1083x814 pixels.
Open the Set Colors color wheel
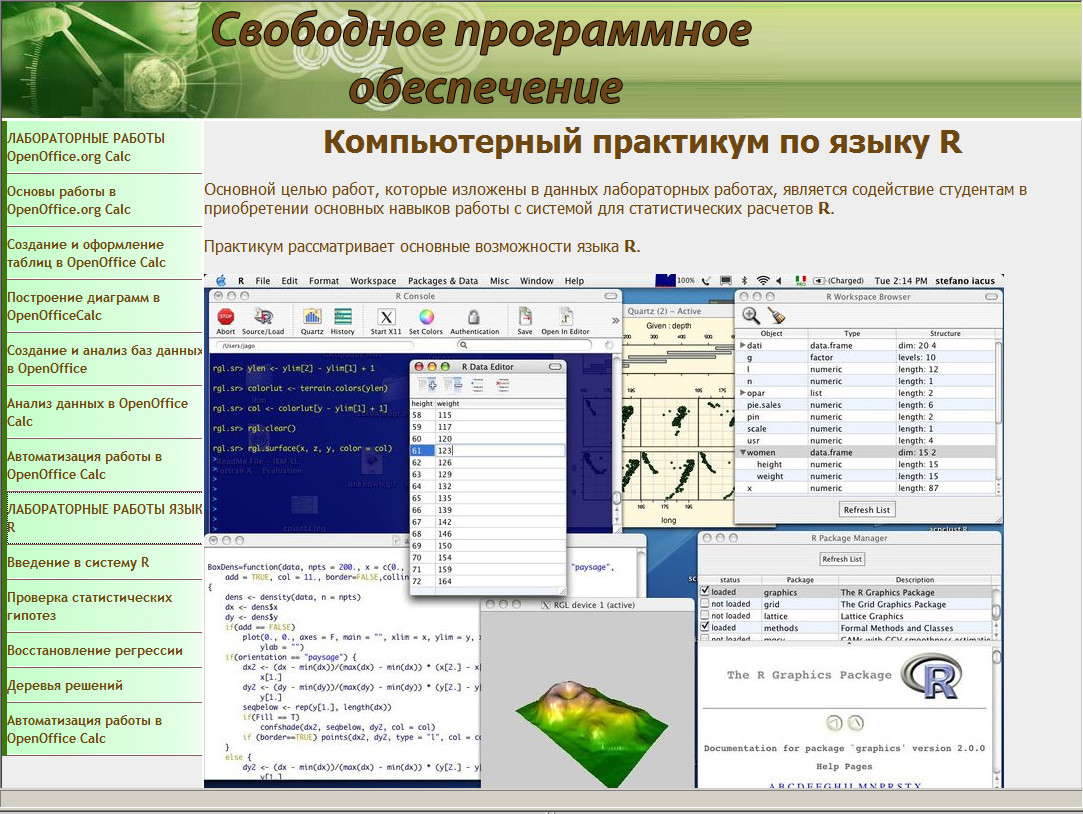point(426,317)
